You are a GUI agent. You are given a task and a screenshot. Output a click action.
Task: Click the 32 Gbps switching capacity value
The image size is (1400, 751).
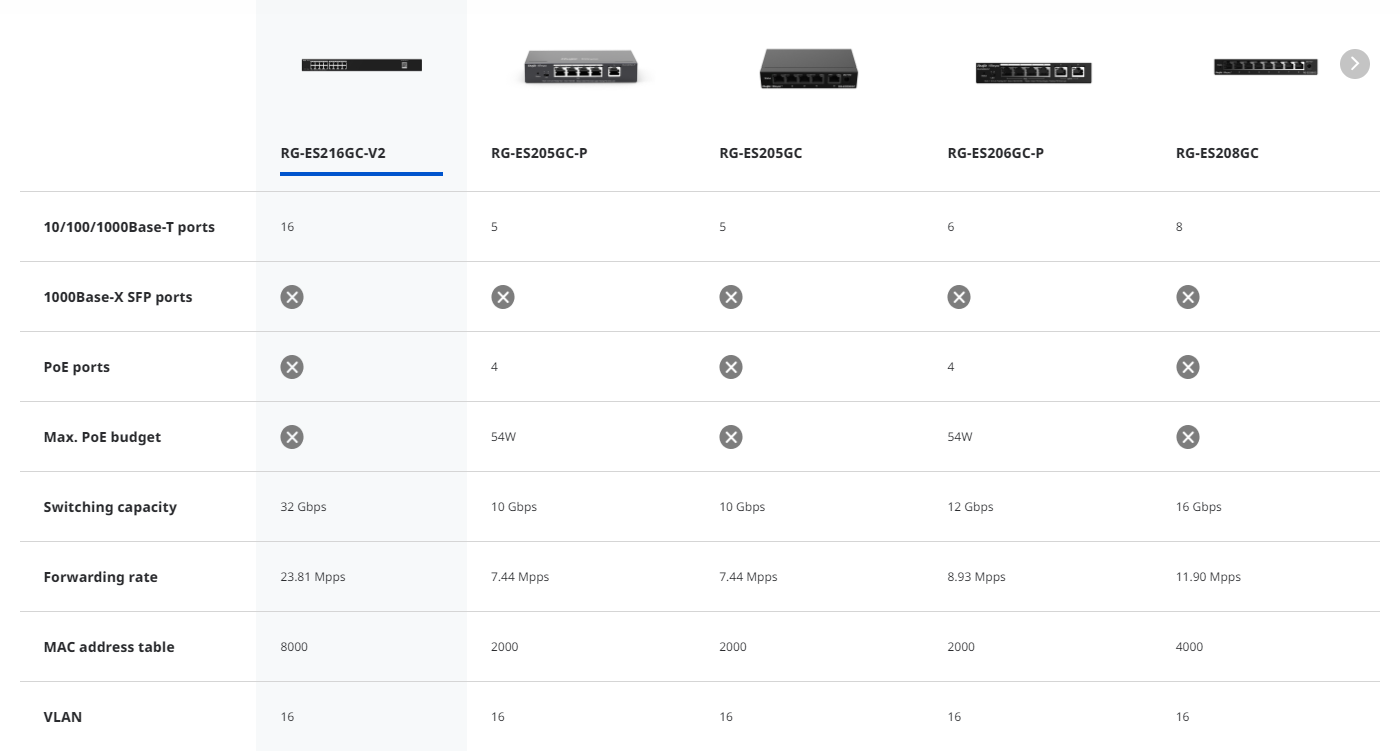tap(303, 507)
